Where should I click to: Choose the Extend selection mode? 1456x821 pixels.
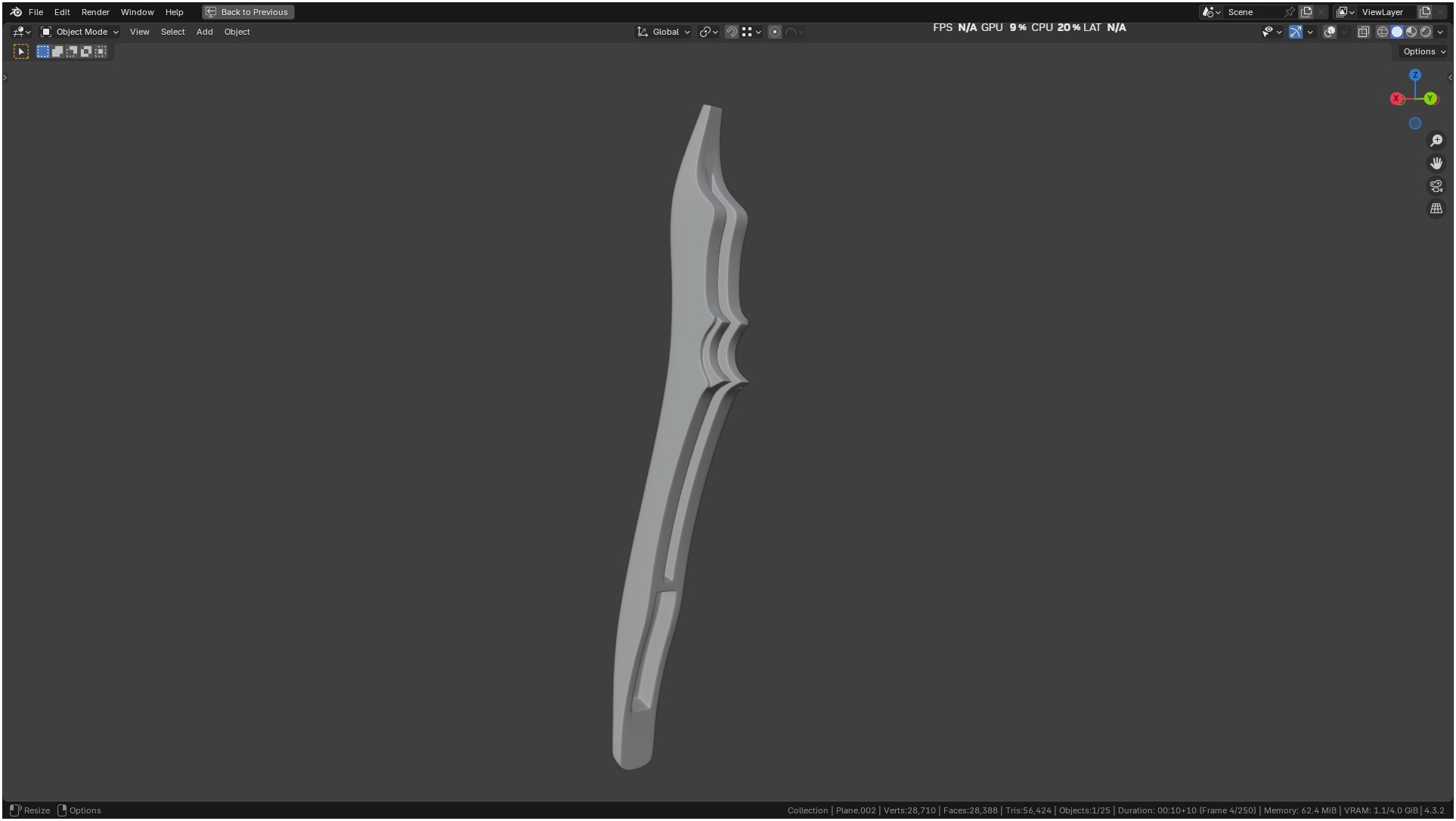click(57, 51)
